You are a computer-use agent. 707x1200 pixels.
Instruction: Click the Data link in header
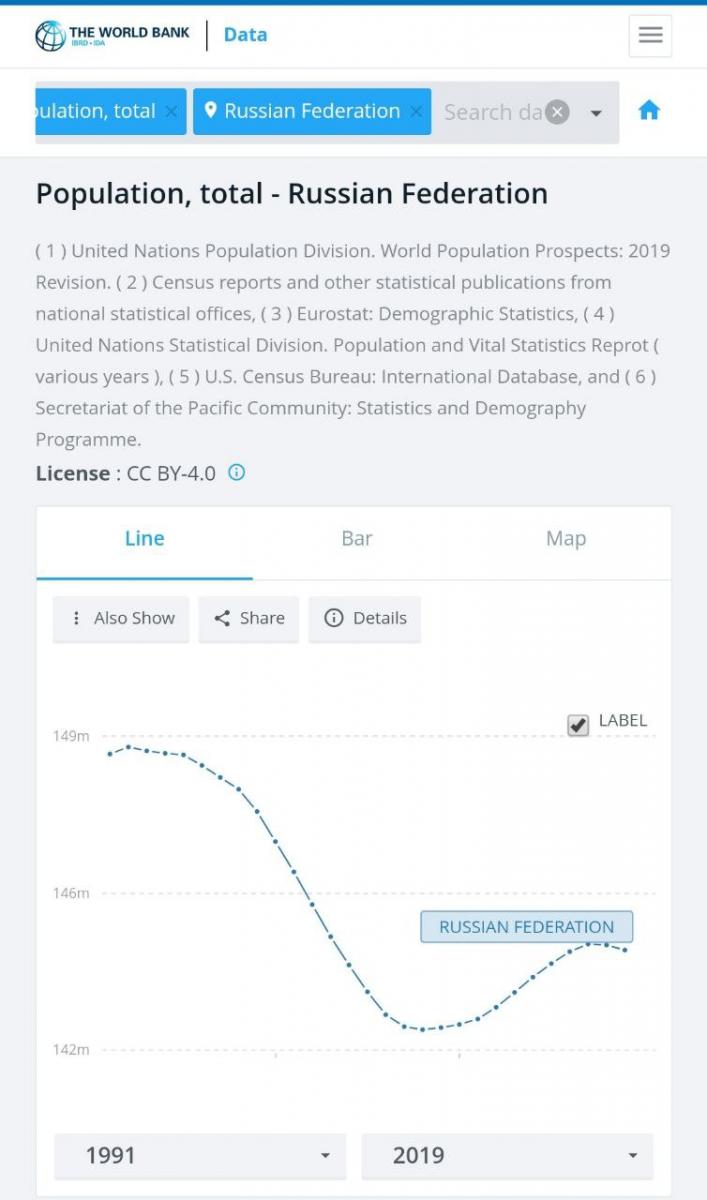click(x=245, y=35)
